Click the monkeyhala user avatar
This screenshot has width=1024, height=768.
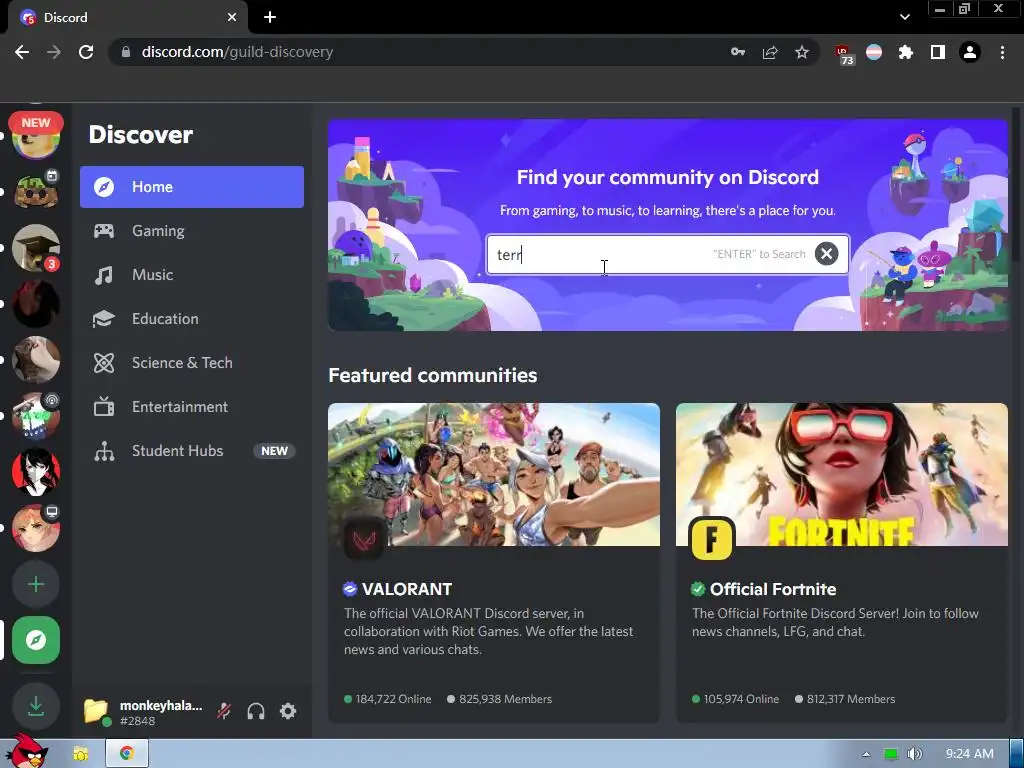pos(96,711)
